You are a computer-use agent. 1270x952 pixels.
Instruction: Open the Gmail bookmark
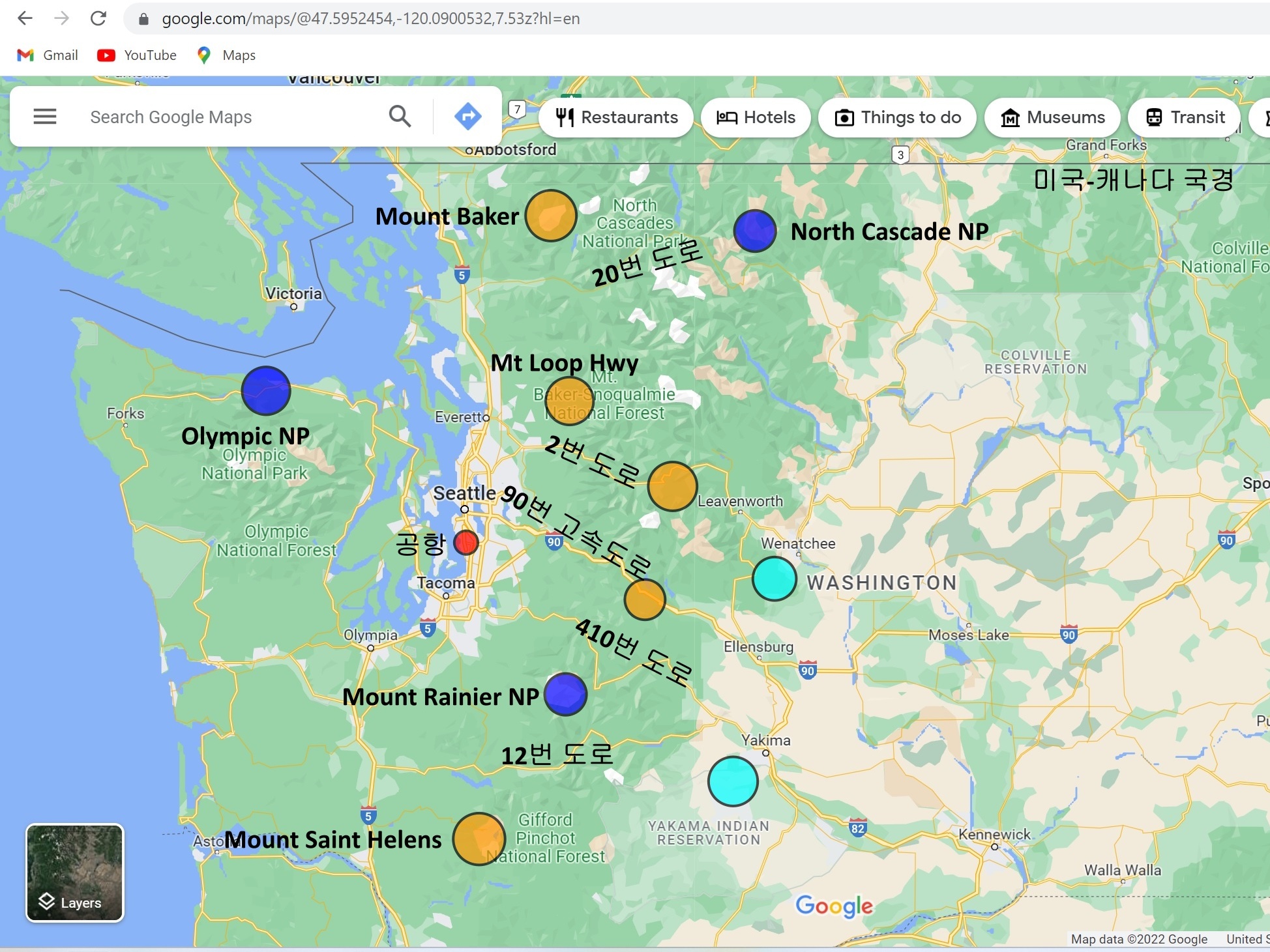coord(48,55)
